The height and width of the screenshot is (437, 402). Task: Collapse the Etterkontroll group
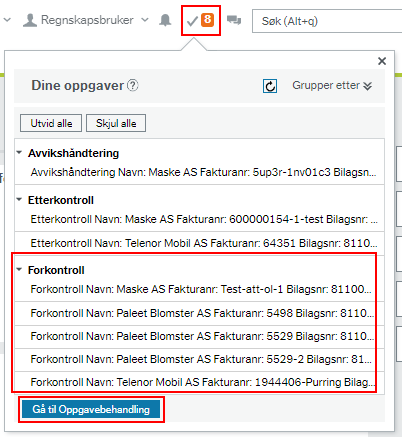point(19,200)
